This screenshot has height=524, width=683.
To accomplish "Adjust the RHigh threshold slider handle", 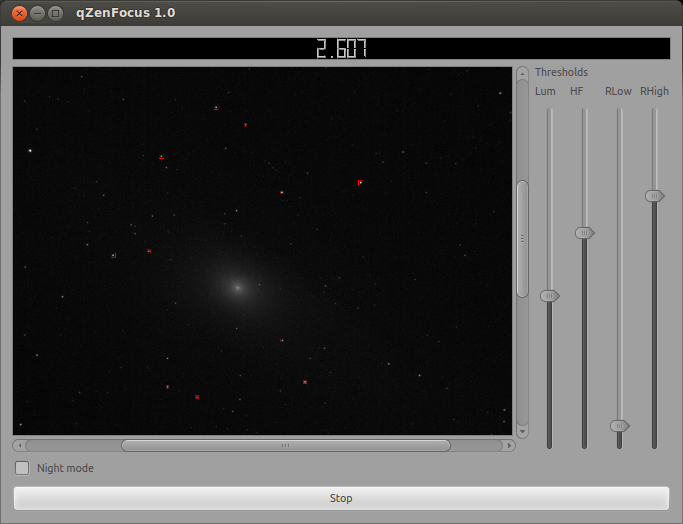I will click(654, 196).
